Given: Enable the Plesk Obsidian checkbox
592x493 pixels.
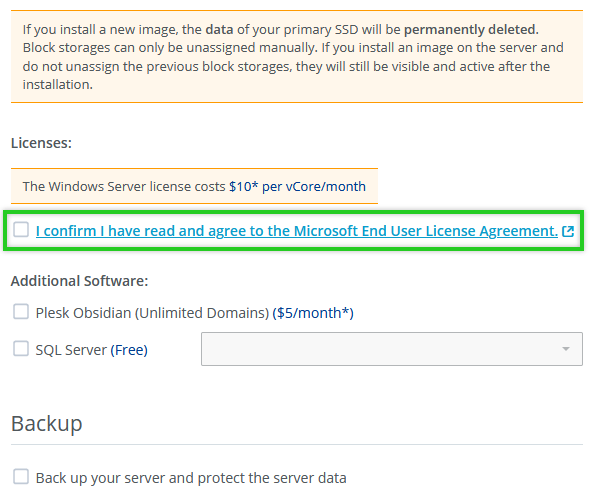Looking at the screenshot, I should [x=21, y=312].
